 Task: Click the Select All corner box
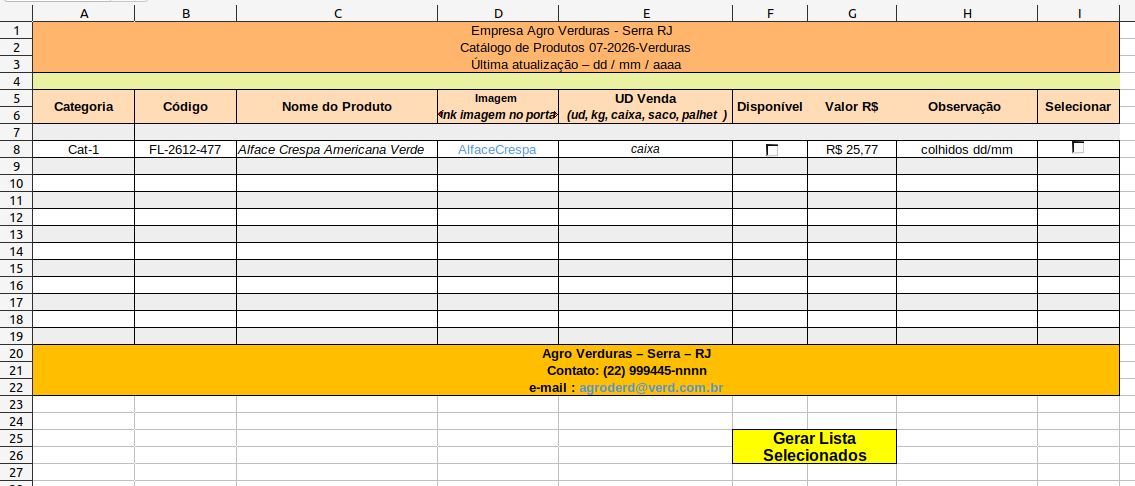pyautogui.click(x=16, y=13)
